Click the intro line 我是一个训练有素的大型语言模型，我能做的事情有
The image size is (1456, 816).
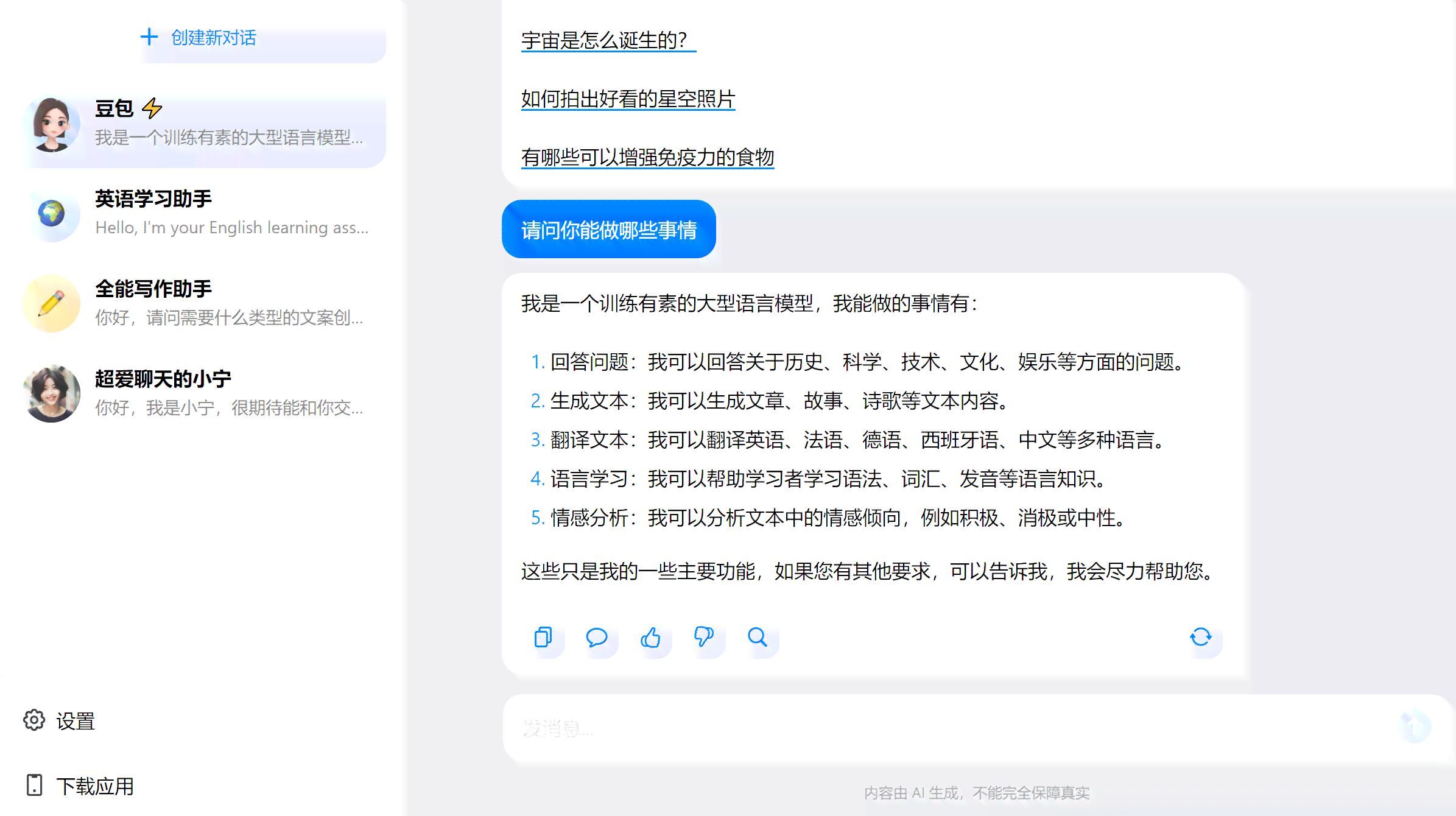[750, 303]
